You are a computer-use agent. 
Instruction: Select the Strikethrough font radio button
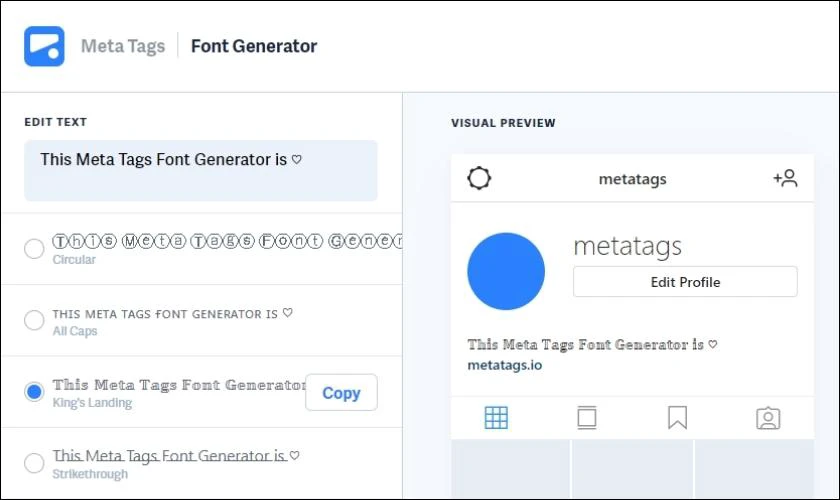[34, 463]
